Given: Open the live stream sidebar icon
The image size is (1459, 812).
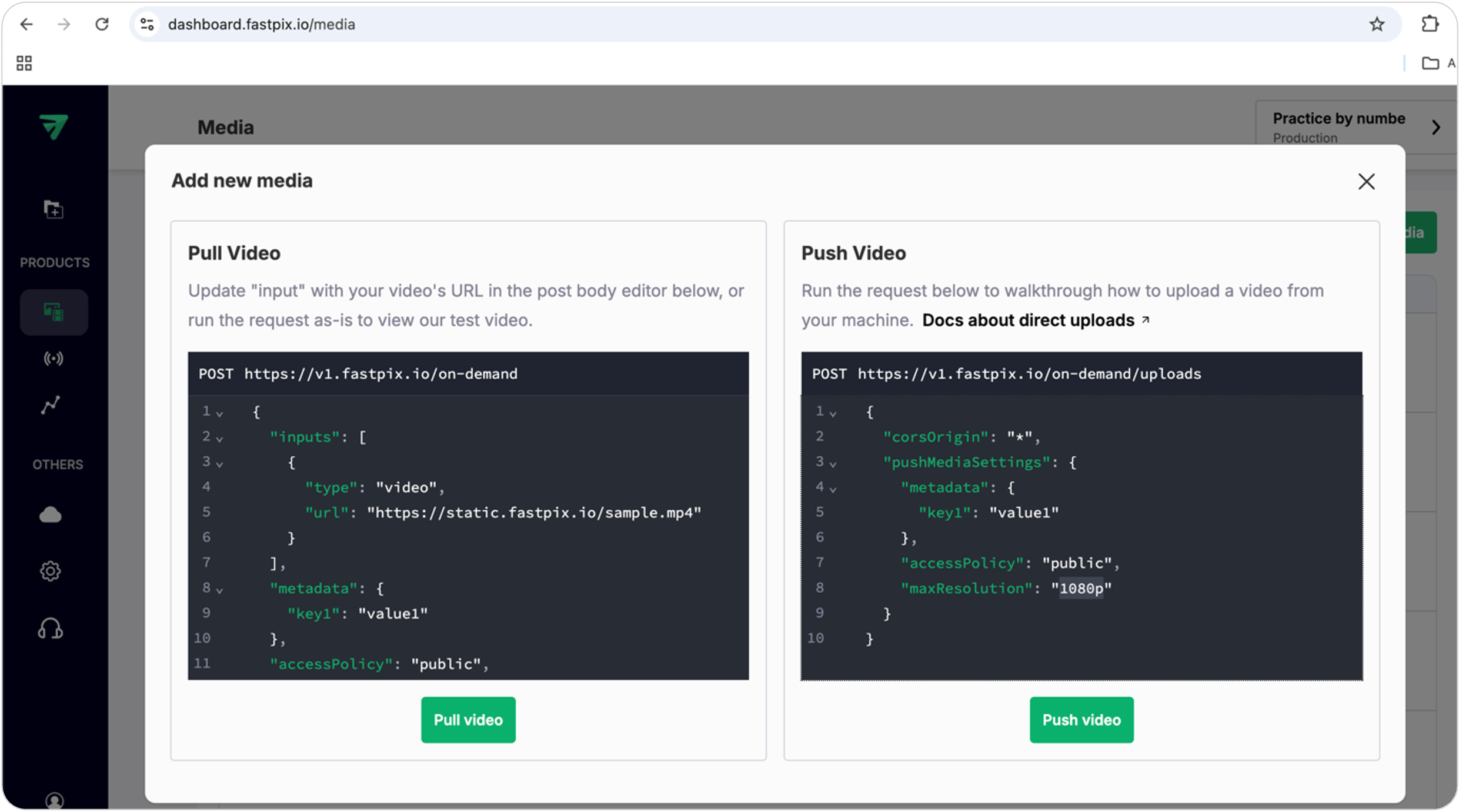Looking at the screenshot, I should click(54, 358).
